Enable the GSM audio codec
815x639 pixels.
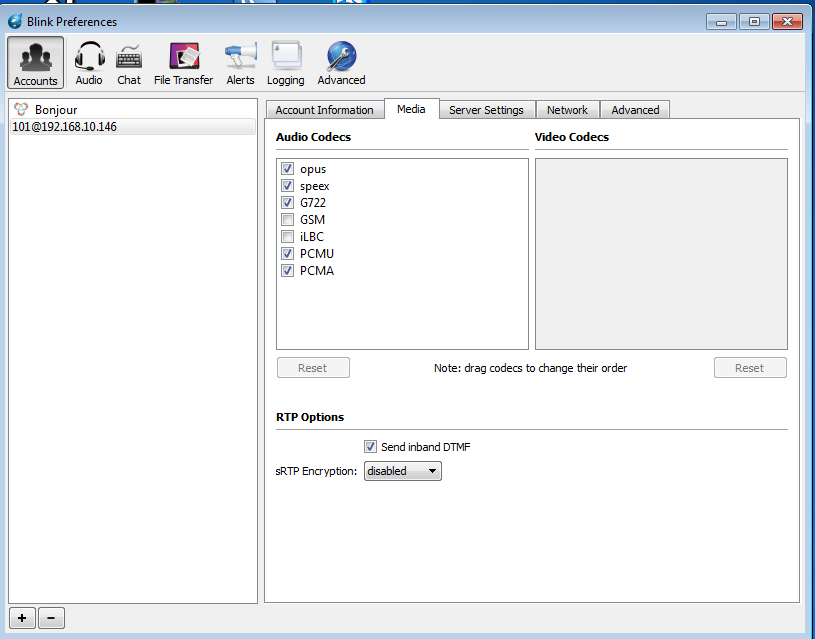tap(288, 220)
